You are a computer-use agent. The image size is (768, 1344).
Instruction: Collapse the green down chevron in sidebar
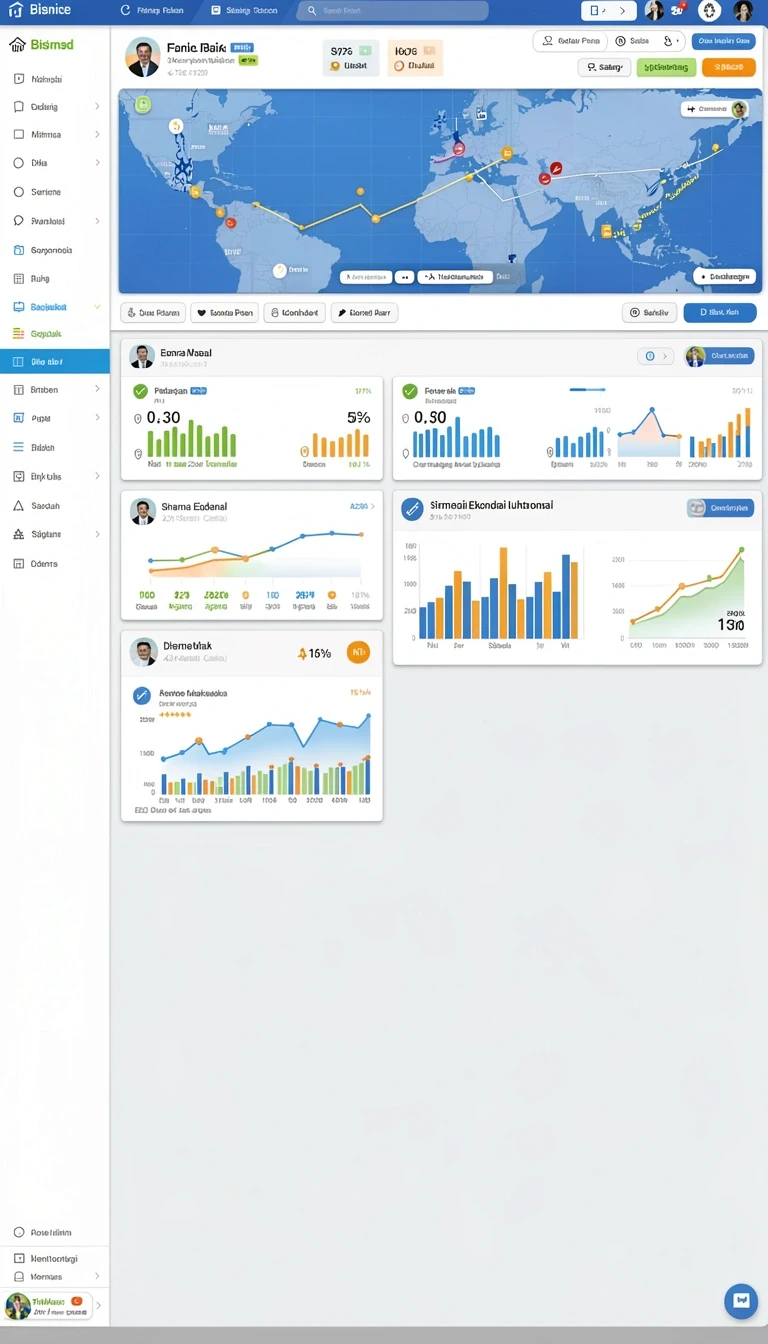[x=97, y=307]
